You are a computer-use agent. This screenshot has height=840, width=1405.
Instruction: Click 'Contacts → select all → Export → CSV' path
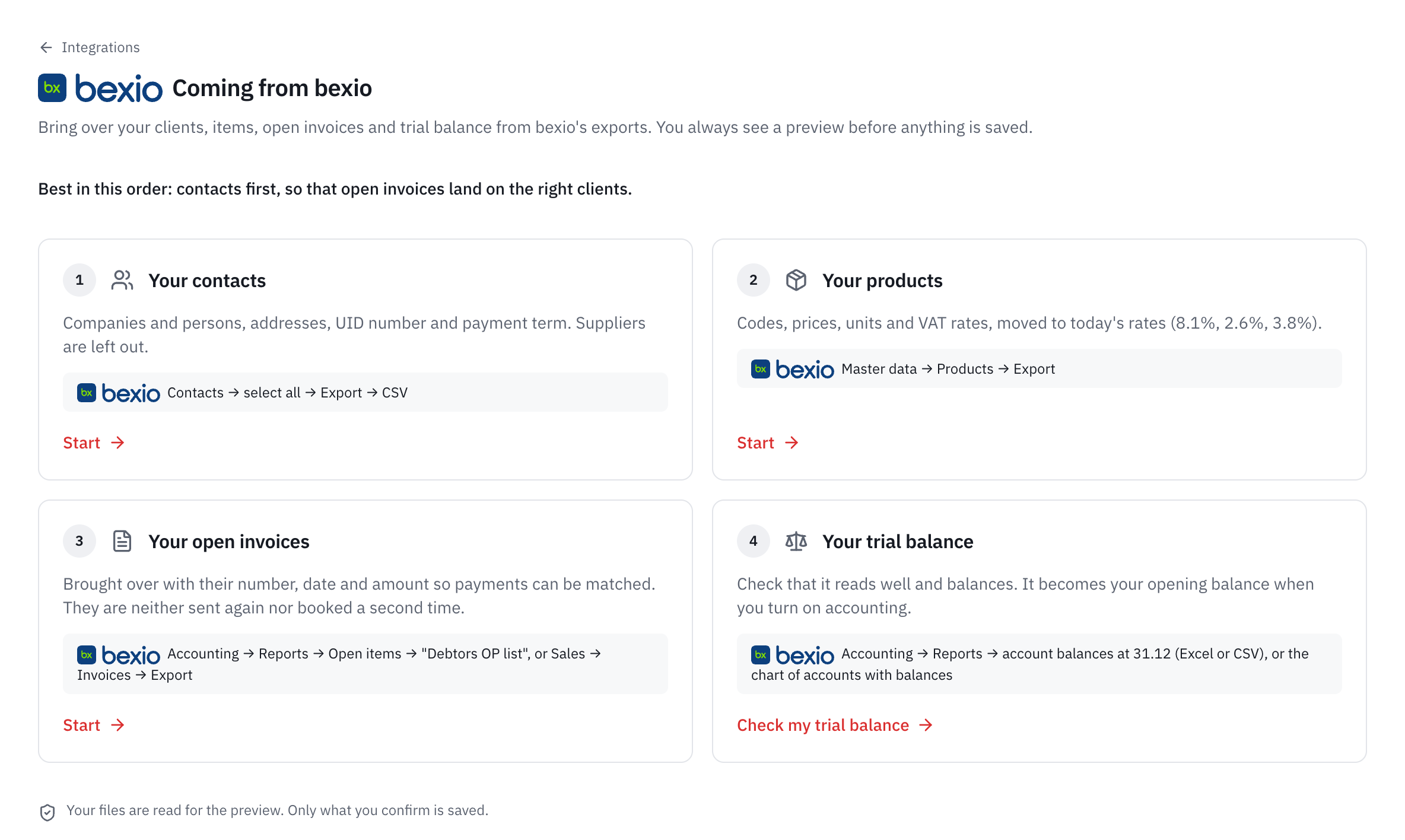pos(287,393)
